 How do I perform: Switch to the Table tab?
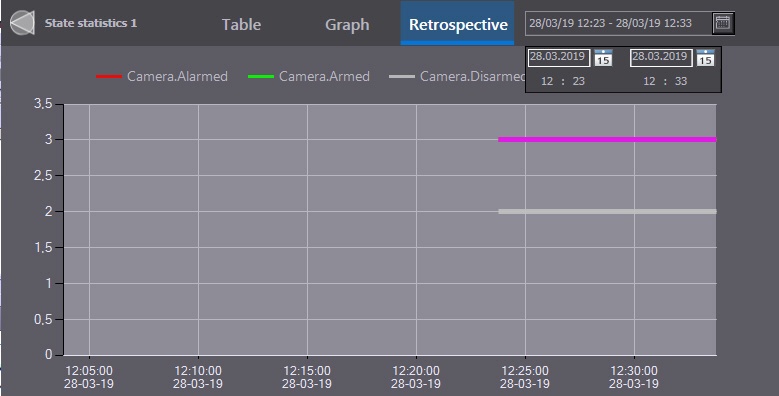241,24
